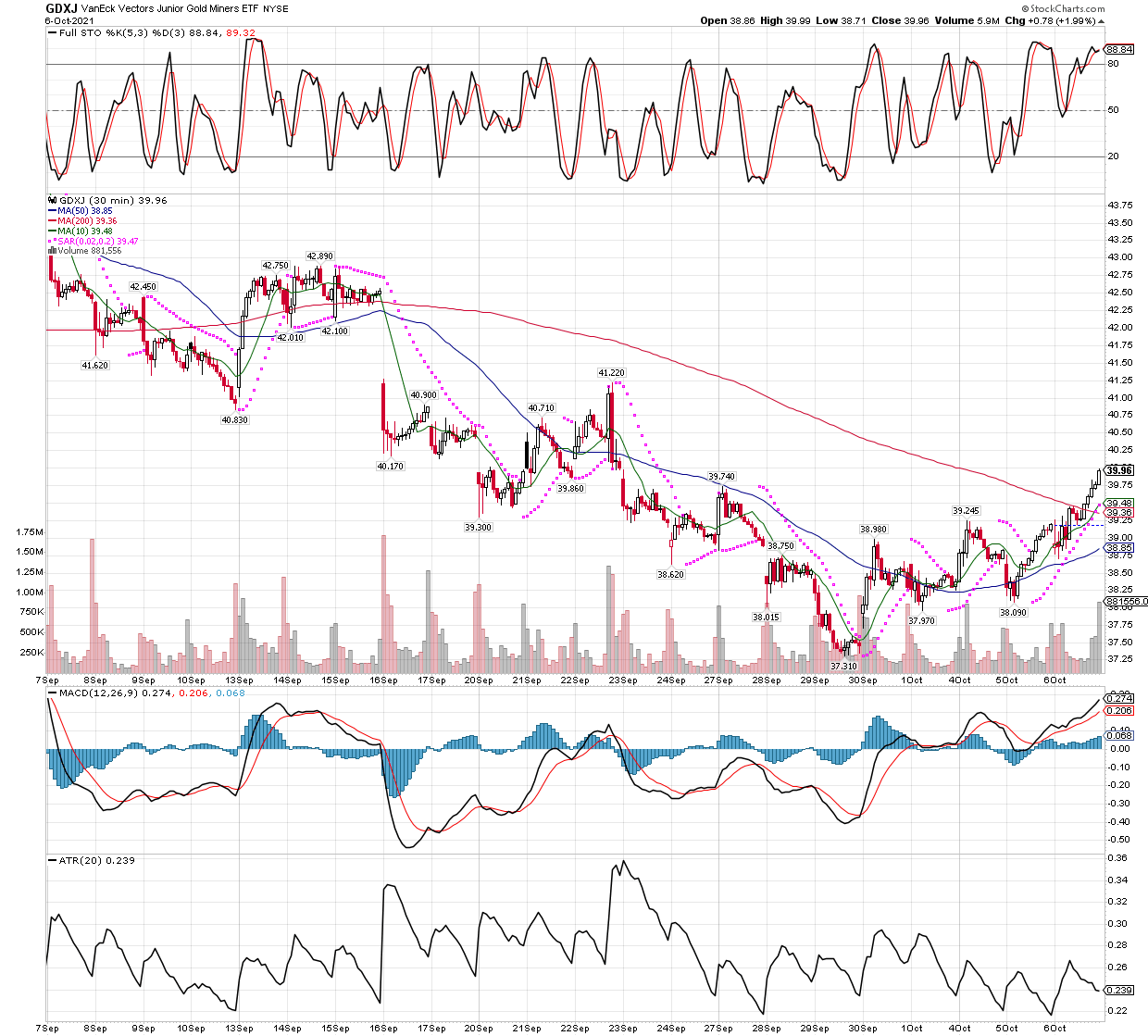This screenshot has height=1036, width=1148.
Task: Click the blue 38.85 MA tag on the price axis
Action: (1119, 548)
